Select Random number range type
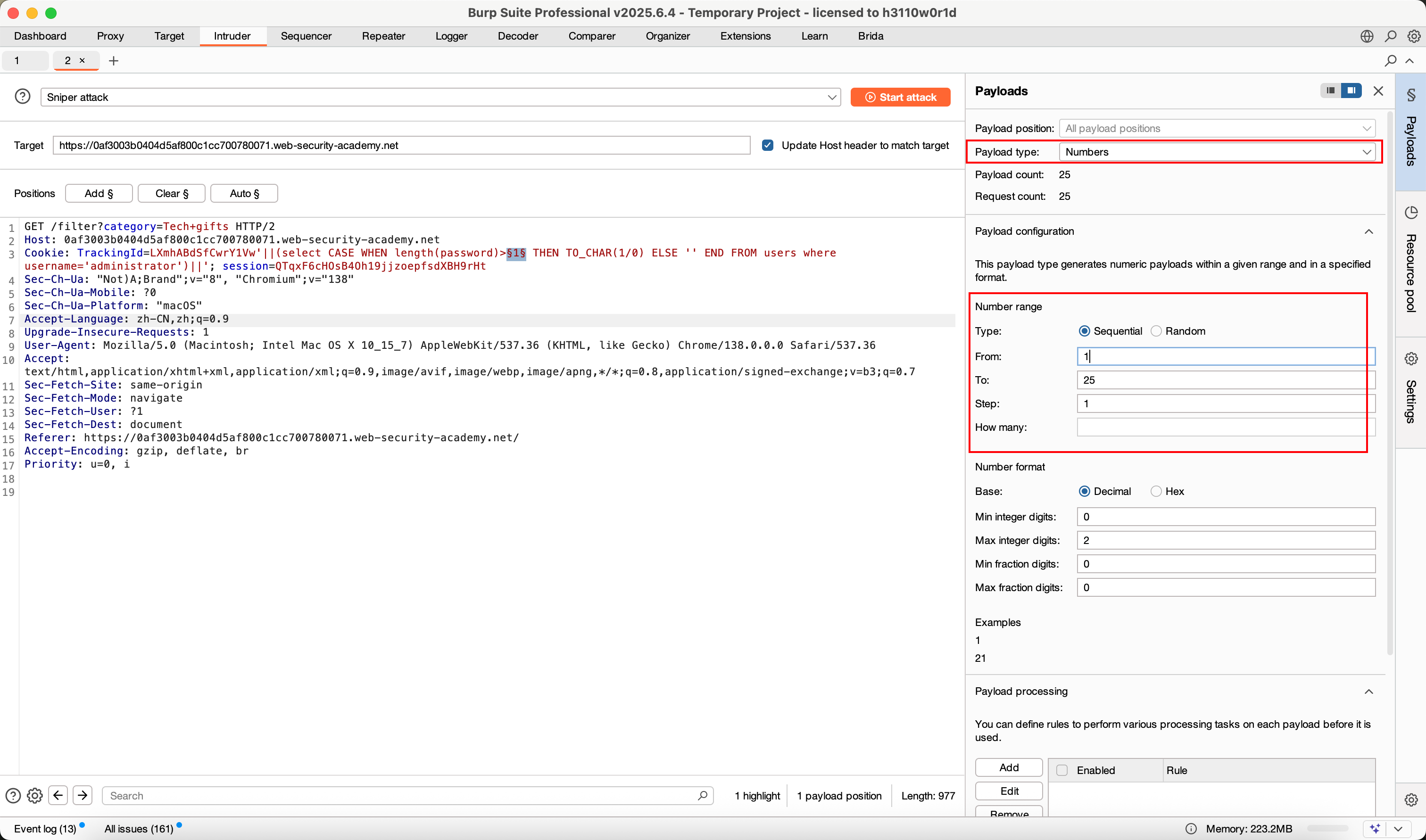Image resolution: width=1426 pixels, height=840 pixels. pos(1156,331)
